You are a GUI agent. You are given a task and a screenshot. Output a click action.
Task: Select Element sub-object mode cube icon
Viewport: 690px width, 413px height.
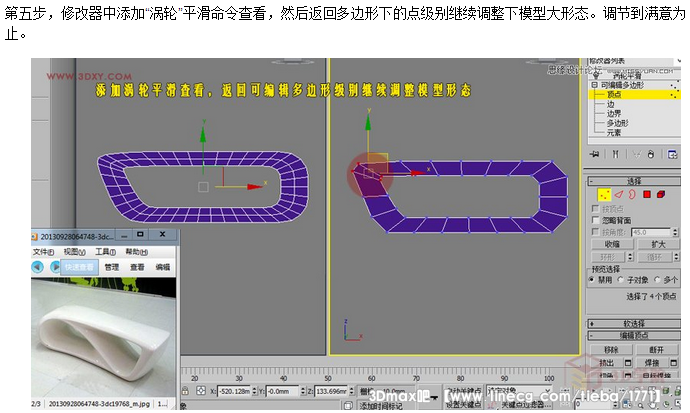(661, 194)
